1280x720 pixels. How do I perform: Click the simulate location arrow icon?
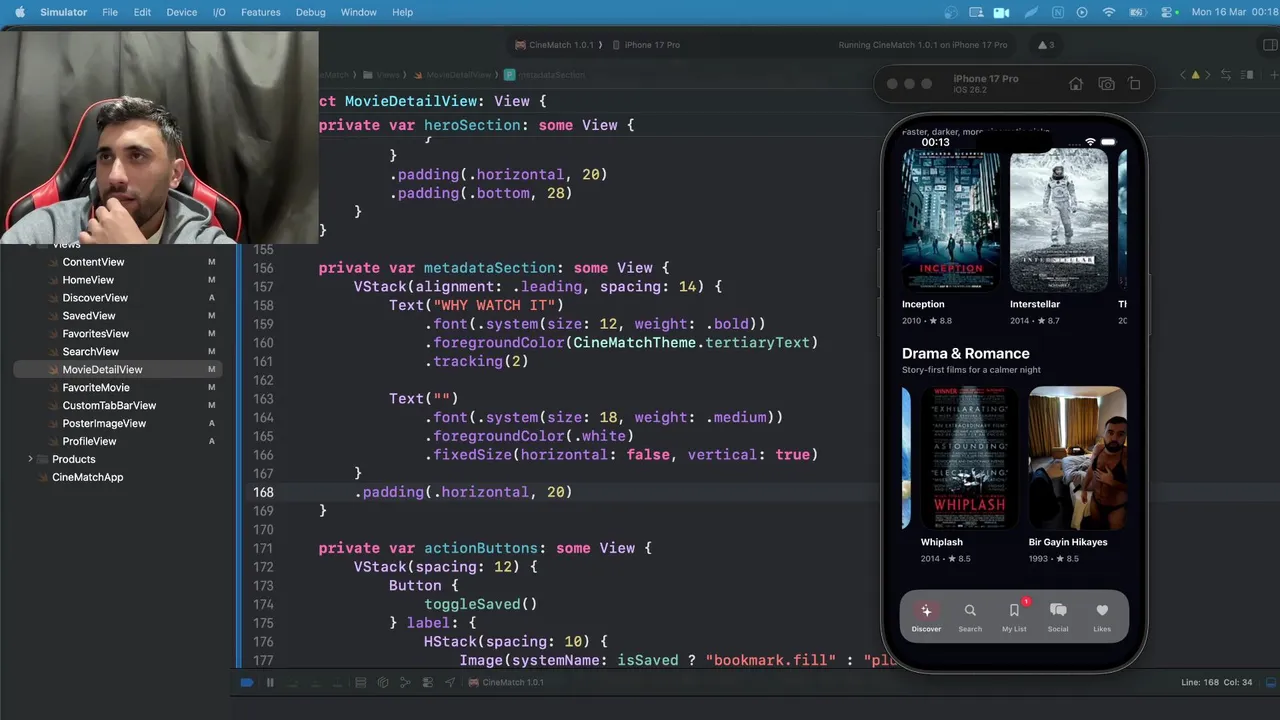click(x=450, y=683)
